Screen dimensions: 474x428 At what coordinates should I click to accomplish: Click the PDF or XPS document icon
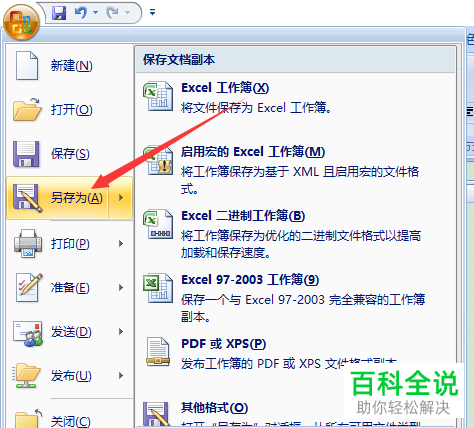158,352
